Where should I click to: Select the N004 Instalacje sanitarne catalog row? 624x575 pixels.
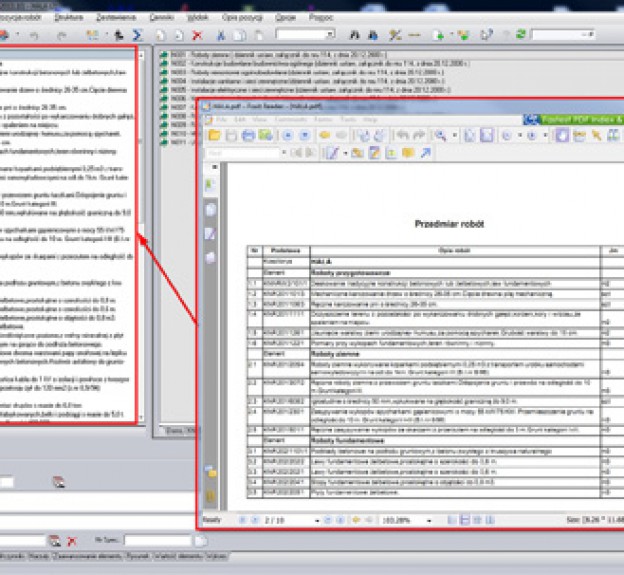[x=302, y=81]
